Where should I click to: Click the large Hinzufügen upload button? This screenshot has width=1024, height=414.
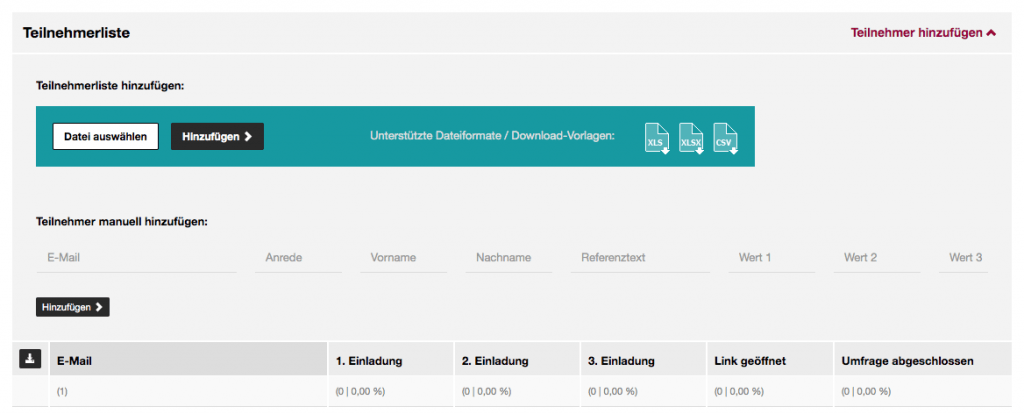pos(217,136)
